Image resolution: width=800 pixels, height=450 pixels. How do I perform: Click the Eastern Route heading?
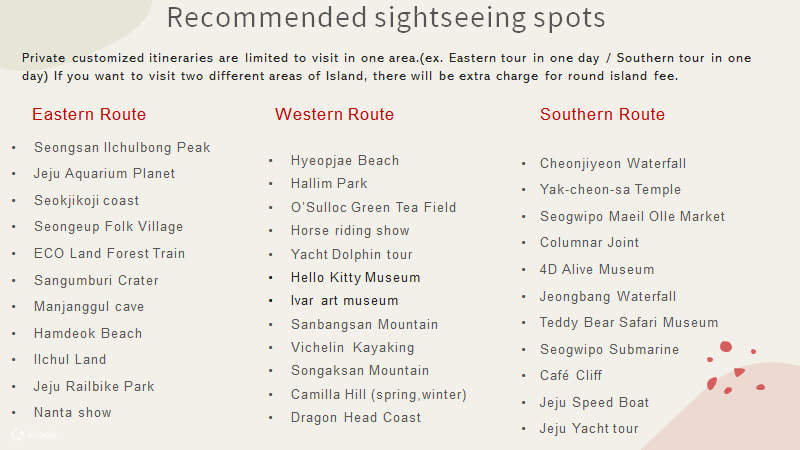point(89,114)
